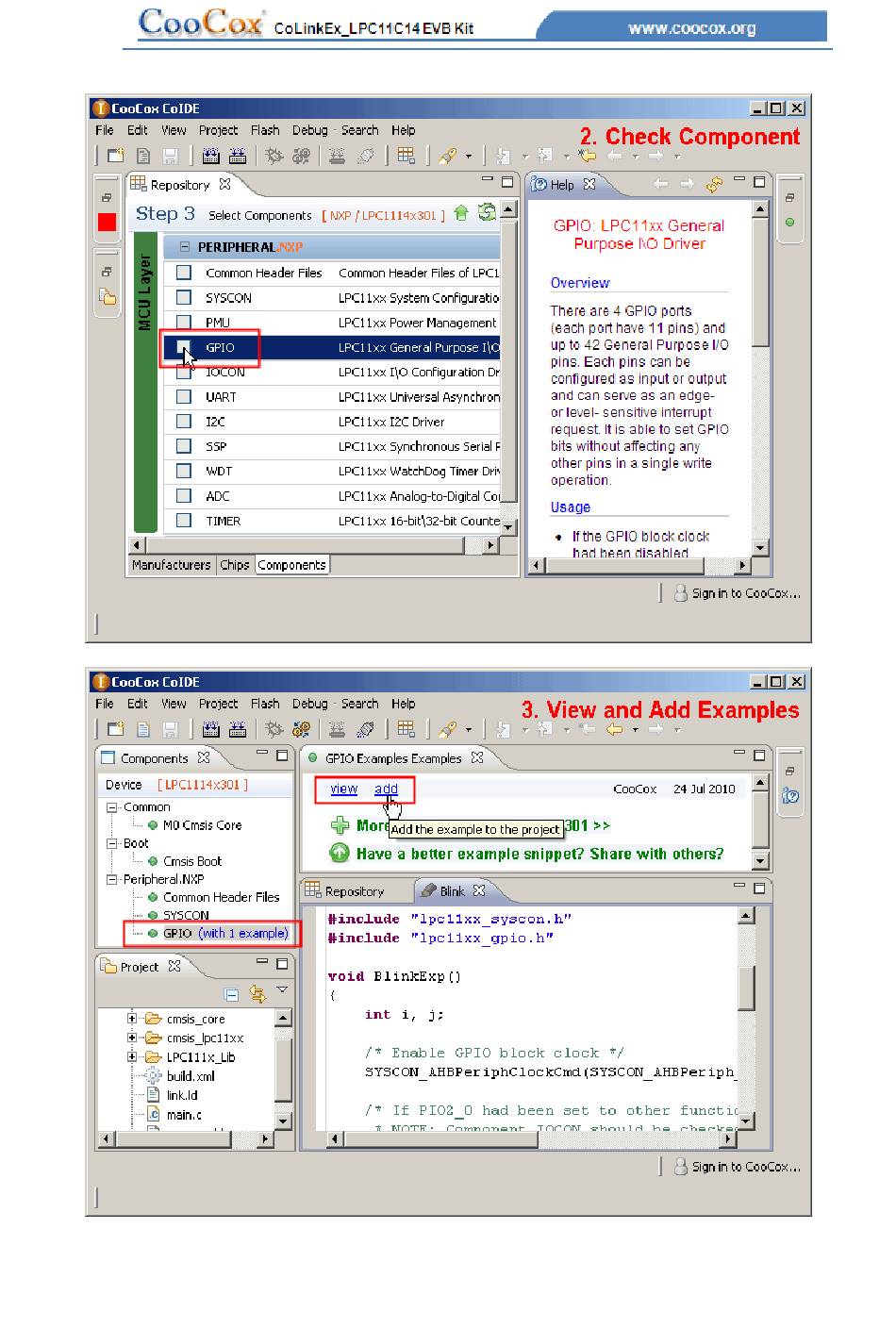Close the Components tab in bottom window
This screenshot has width=896, height=1329.
[x=204, y=757]
